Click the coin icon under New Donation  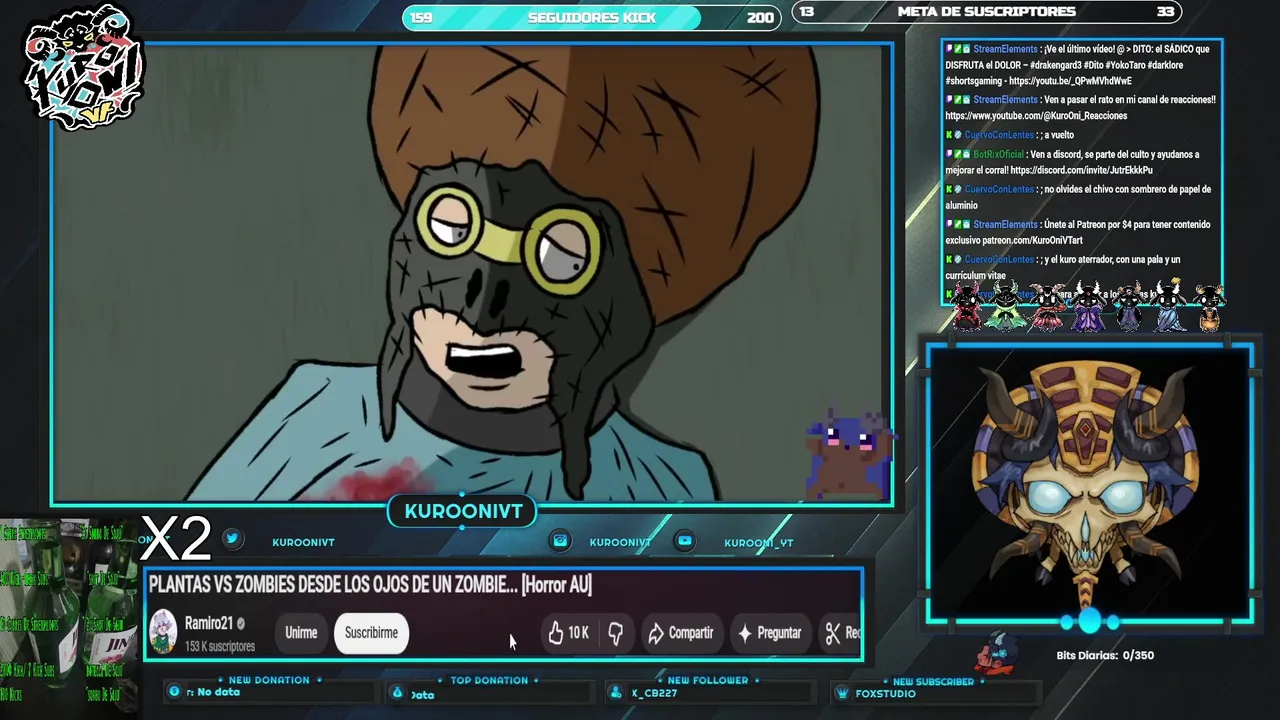click(175, 691)
